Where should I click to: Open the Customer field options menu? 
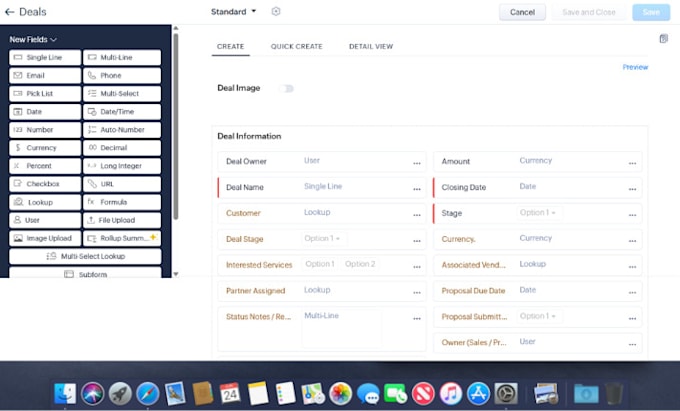(x=417, y=215)
